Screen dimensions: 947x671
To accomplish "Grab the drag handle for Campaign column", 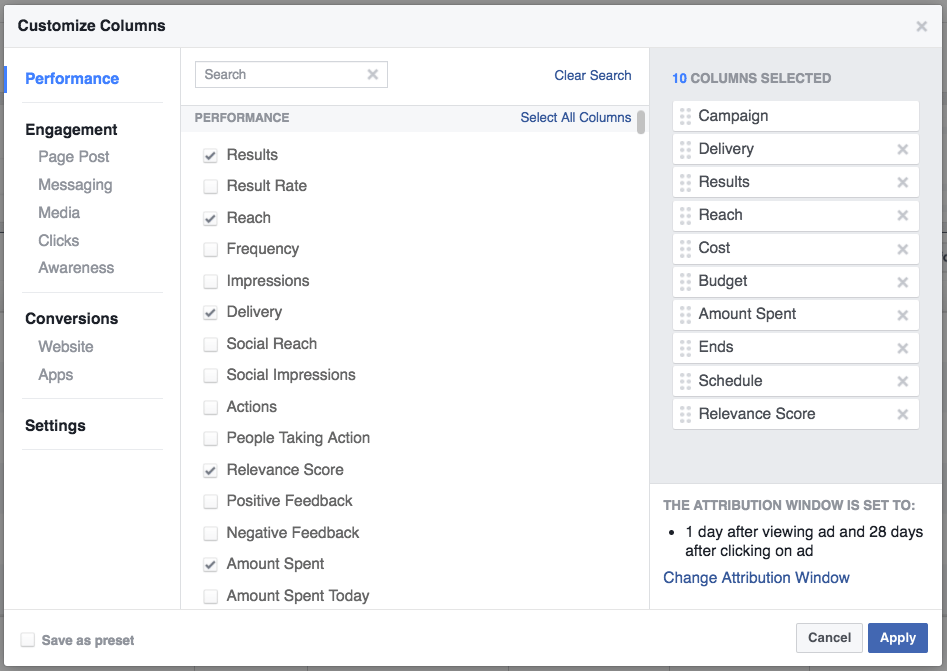I will click(x=685, y=116).
